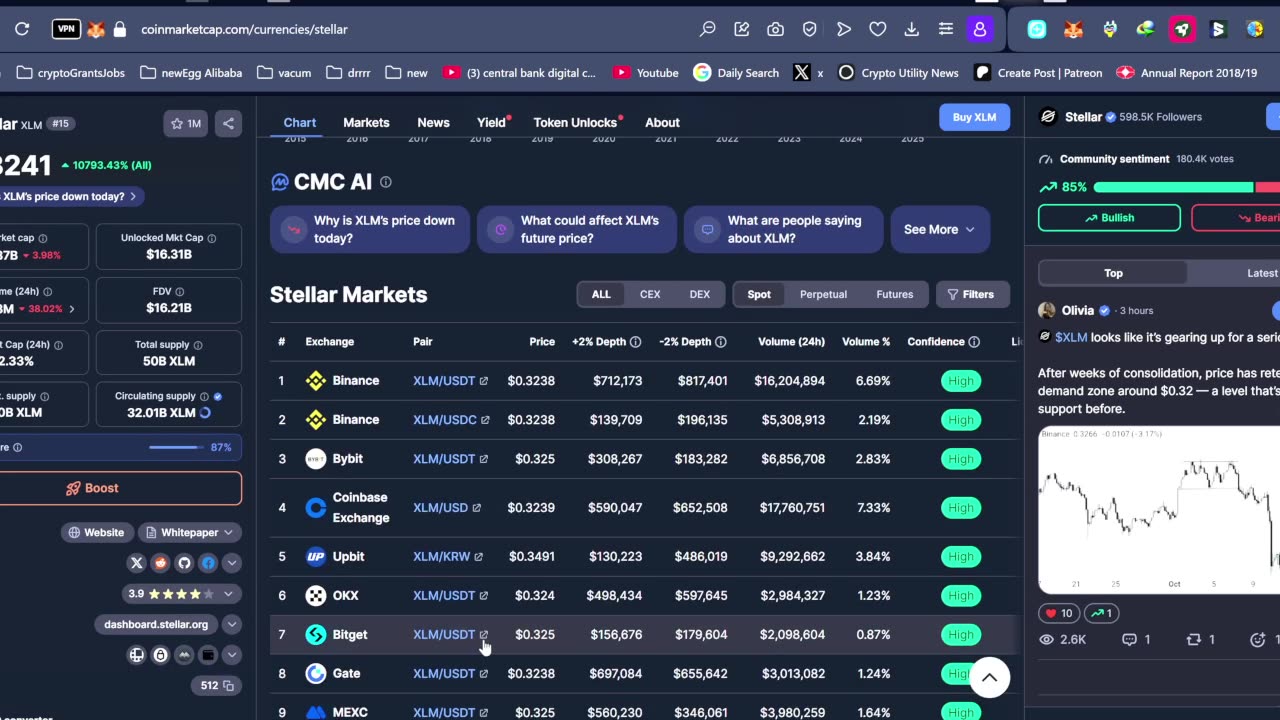Image resolution: width=1280 pixels, height=720 pixels.
Task: Reload the page with the refresh icon
Action: click(22, 29)
